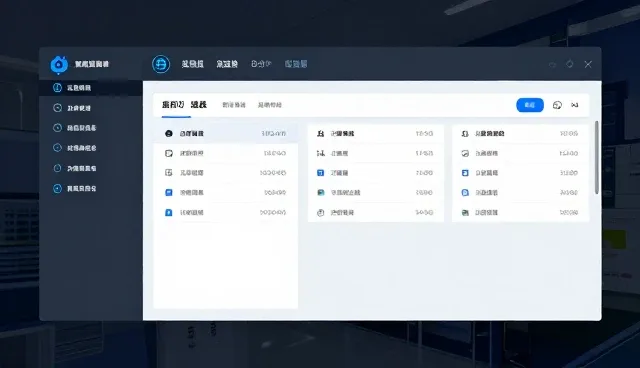Click the vertical scrollbar thumb on the content's right edge
This screenshot has width=640, height=368.
[x=596, y=157]
